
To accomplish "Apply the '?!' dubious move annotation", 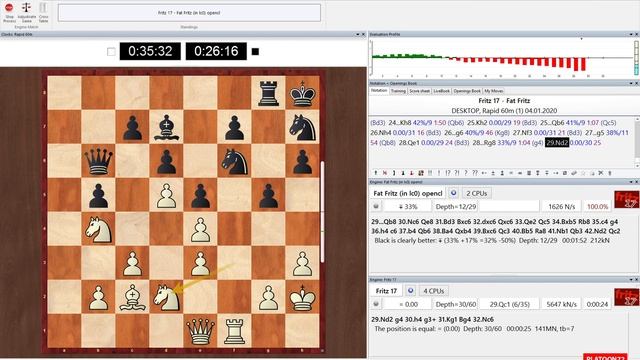I will tap(457, 173).
